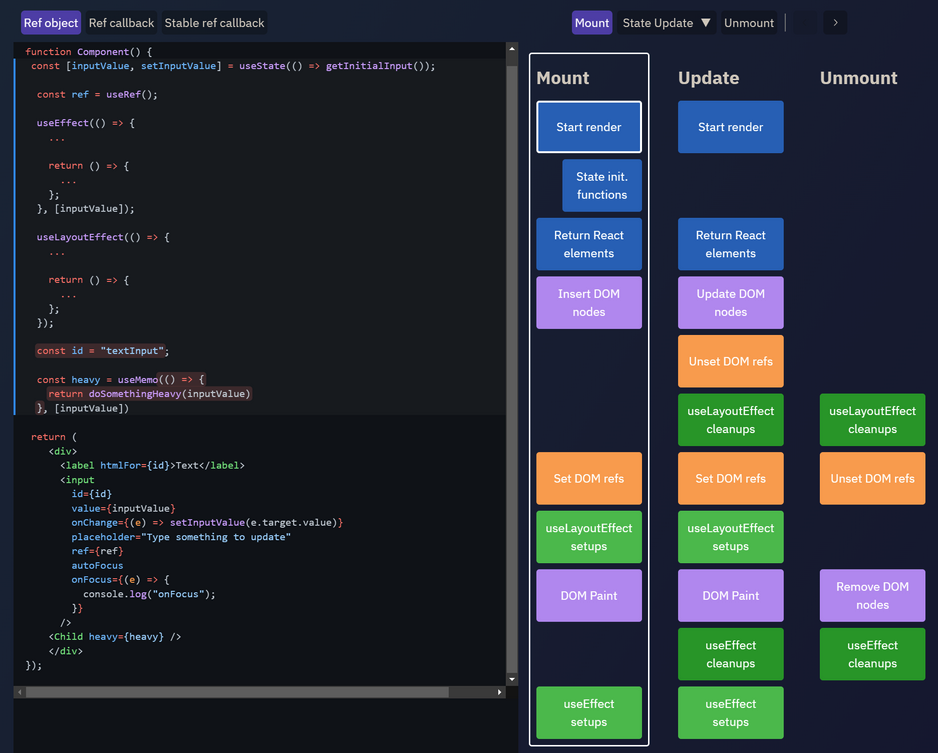Select the Unmount phase button

[748, 23]
